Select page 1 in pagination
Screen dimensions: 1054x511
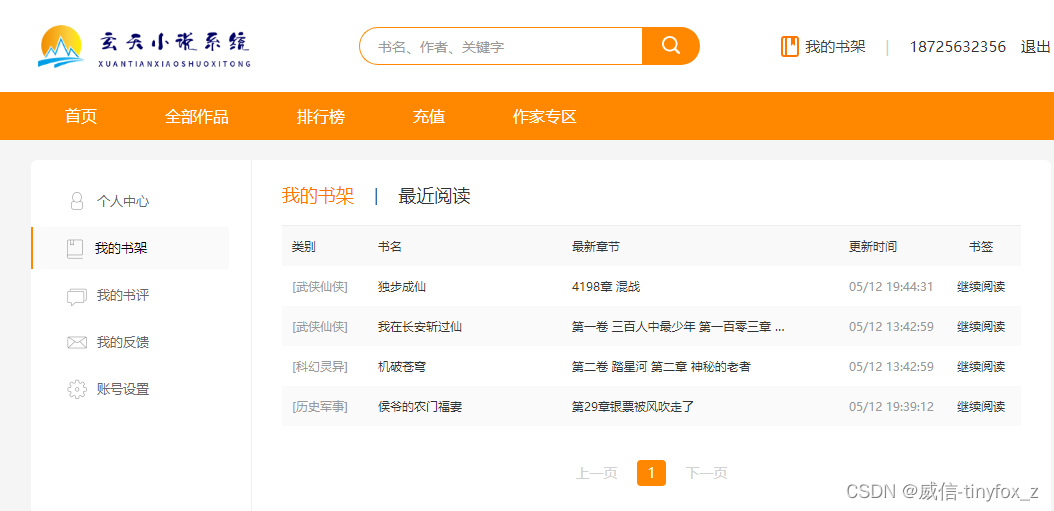point(651,473)
